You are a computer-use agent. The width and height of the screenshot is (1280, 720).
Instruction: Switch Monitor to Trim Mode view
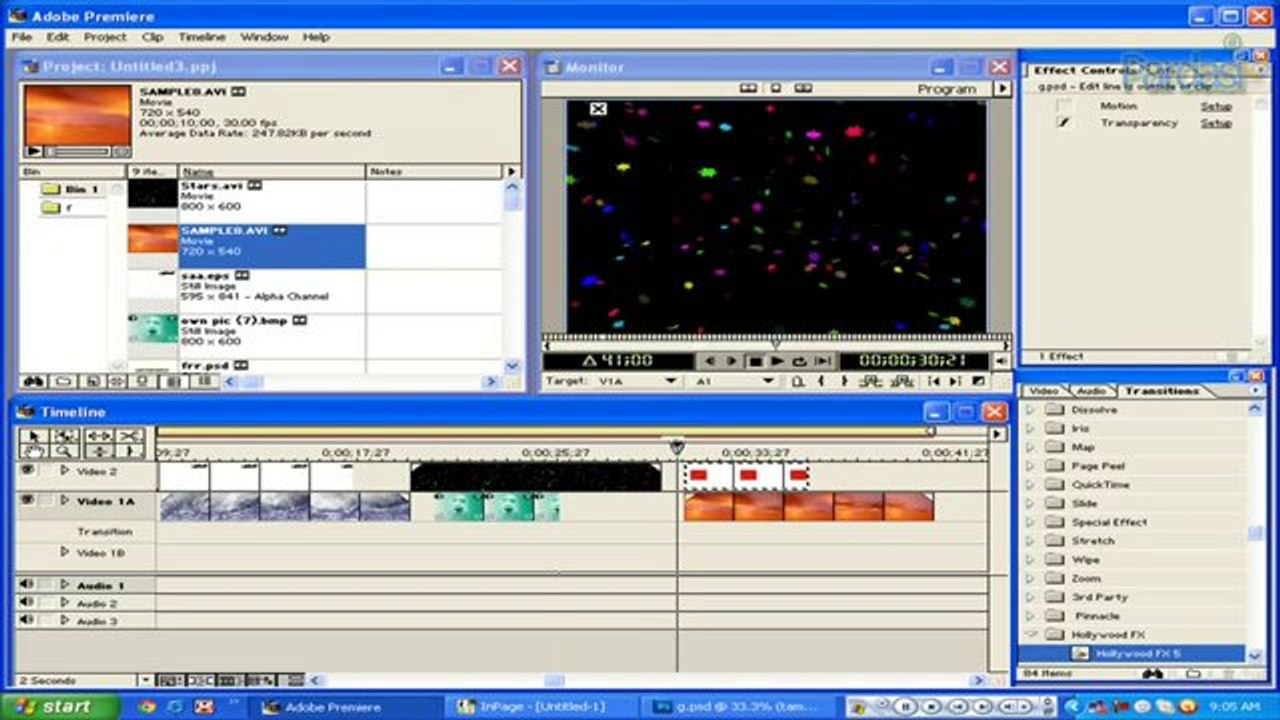803,88
